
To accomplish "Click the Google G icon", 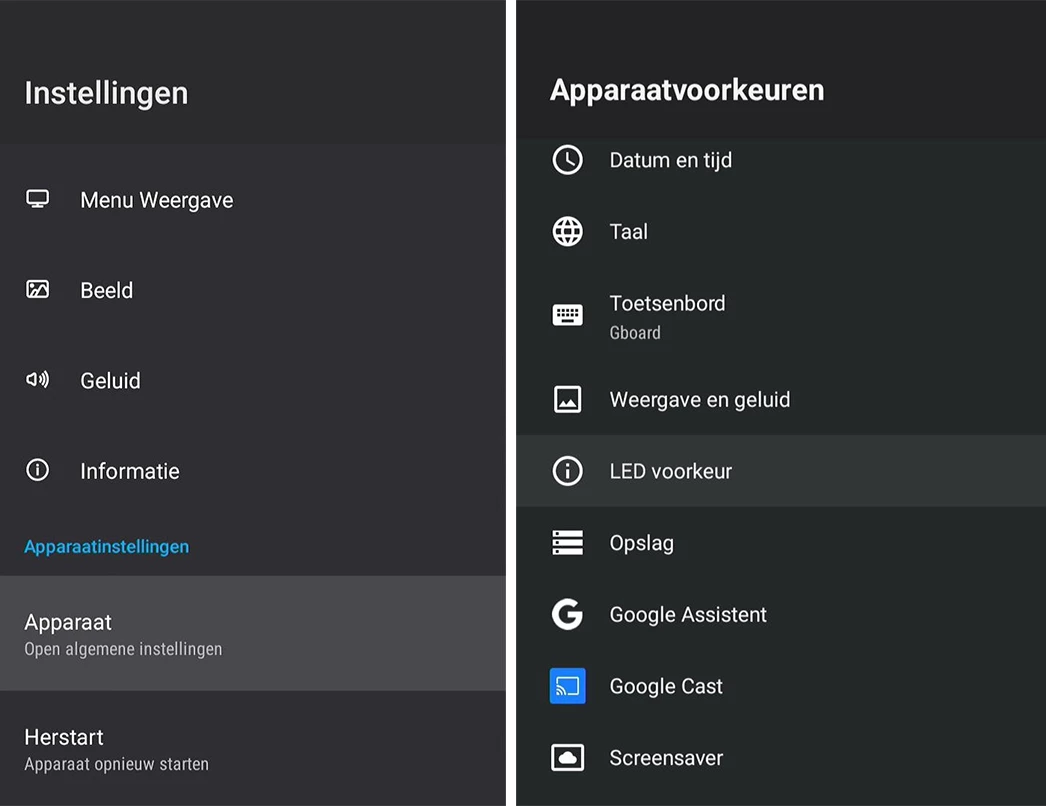I will pos(567,614).
